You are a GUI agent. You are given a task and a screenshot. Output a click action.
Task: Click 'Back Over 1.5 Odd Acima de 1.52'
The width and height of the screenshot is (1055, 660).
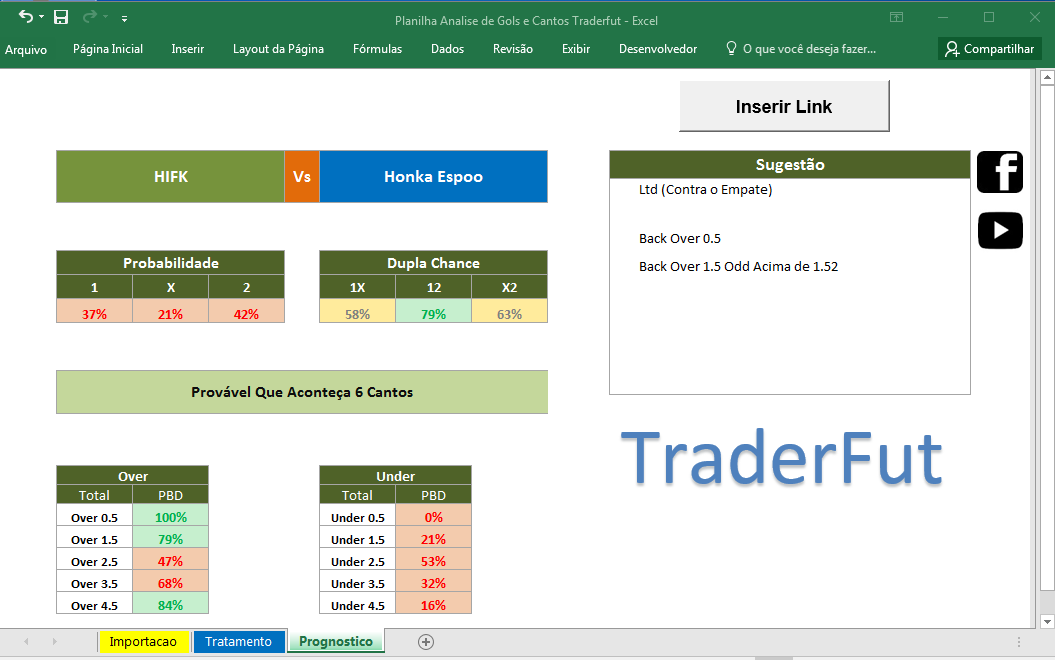(x=738, y=266)
